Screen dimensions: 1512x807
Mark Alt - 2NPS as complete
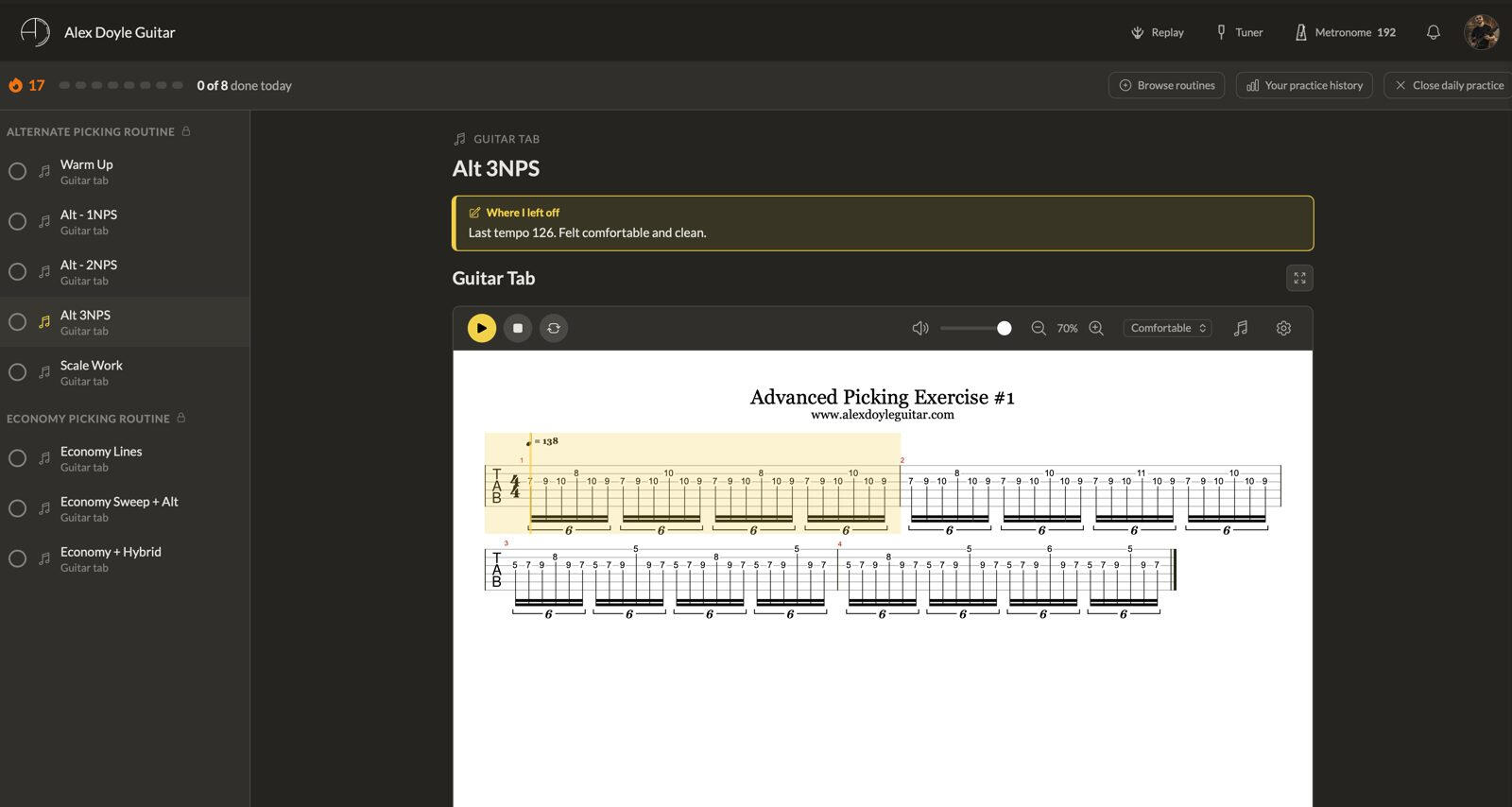(x=17, y=271)
